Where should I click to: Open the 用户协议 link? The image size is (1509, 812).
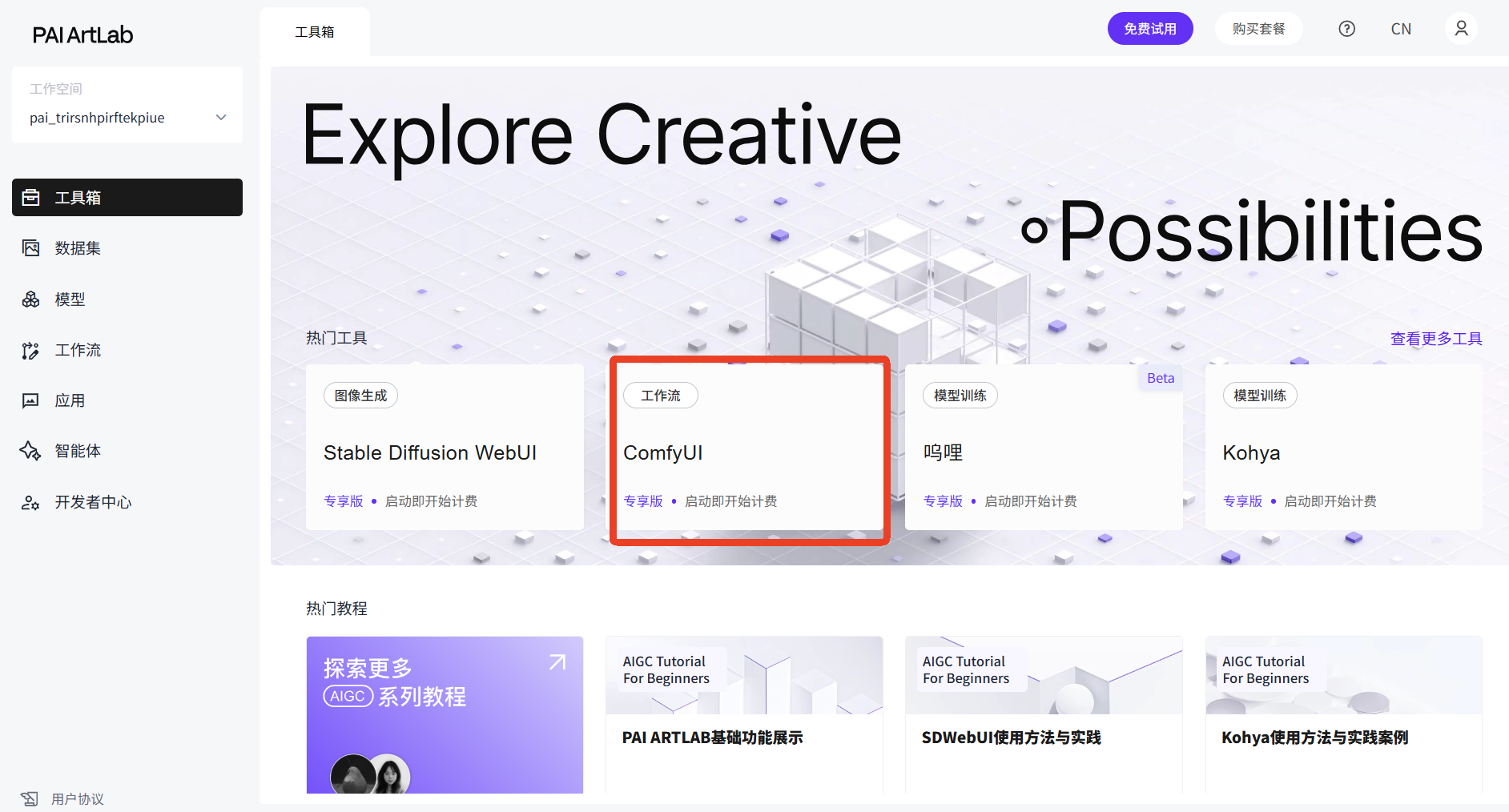pos(78,799)
